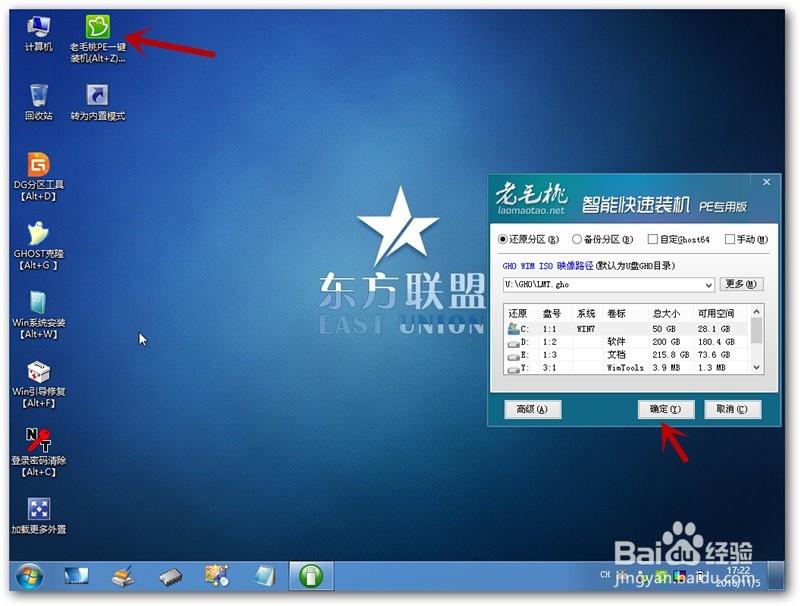The height and width of the screenshot is (606, 800).
Task: Open the 回收站 recycle bin icon
Action: [39, 102]
